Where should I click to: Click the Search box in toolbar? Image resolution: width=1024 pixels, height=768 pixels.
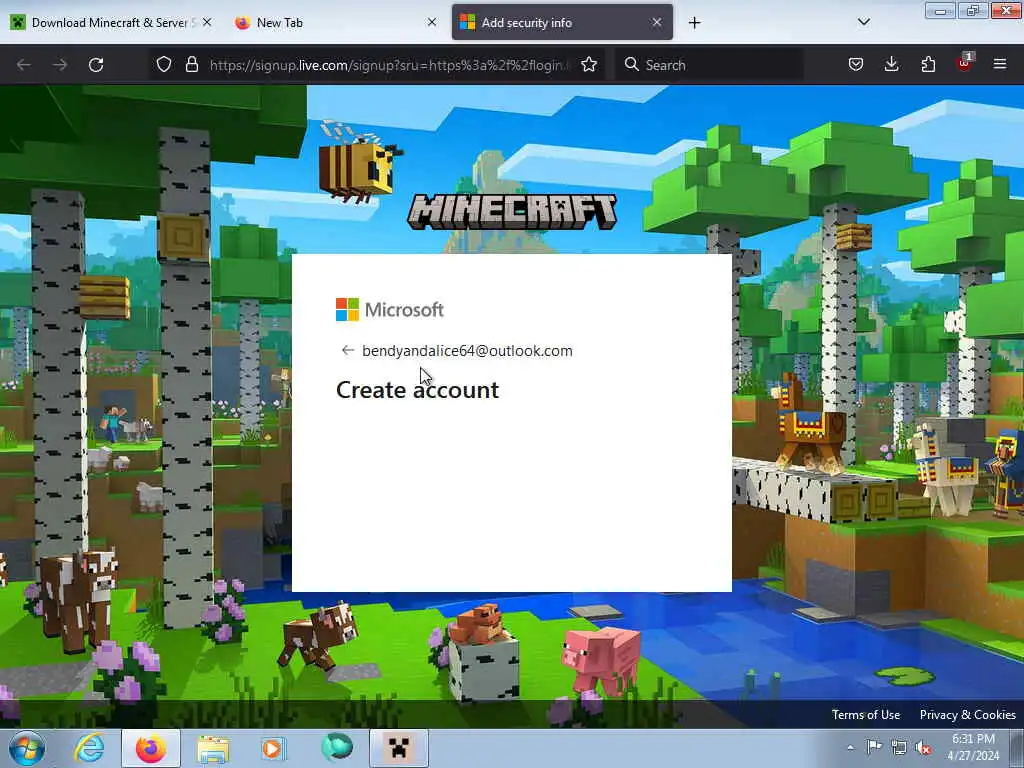[709, 65]
